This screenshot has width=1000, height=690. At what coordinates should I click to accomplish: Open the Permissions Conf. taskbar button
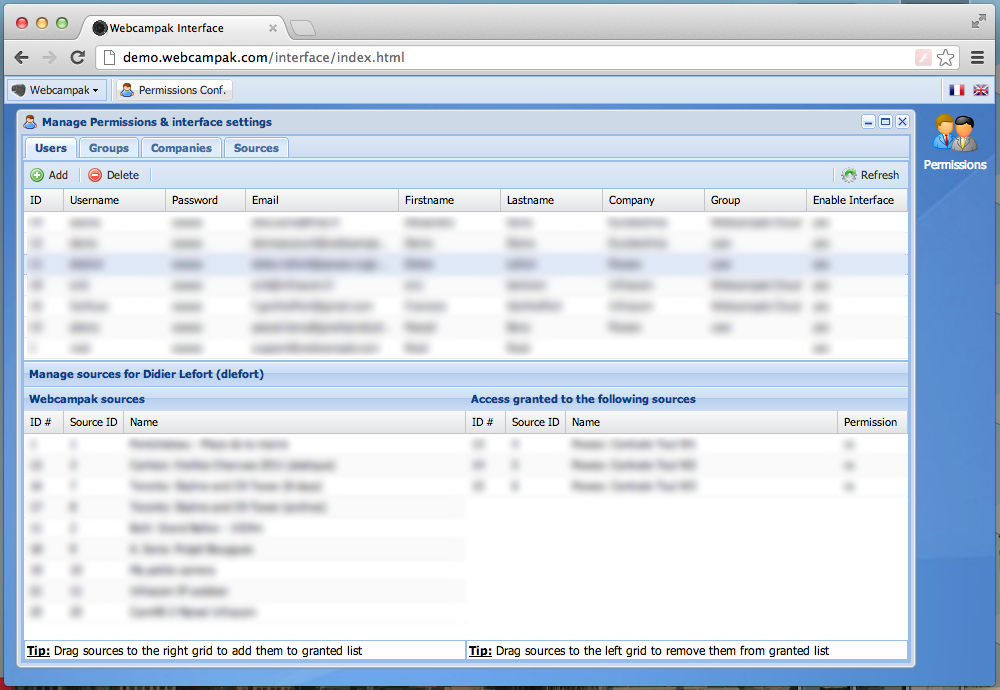(174, 90)
